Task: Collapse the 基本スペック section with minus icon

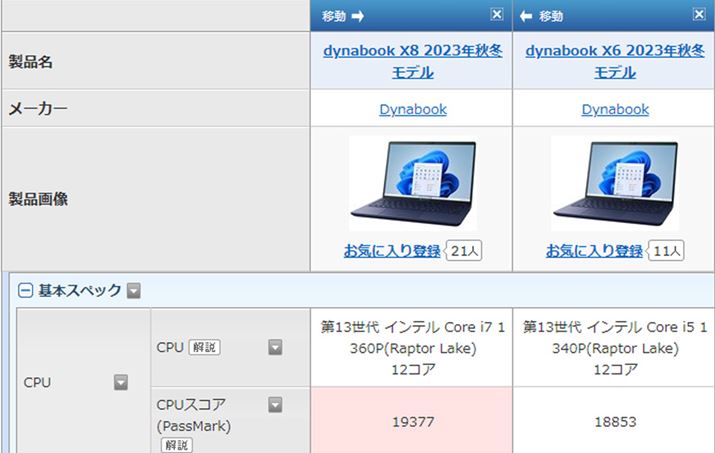Action: [25, 291]
